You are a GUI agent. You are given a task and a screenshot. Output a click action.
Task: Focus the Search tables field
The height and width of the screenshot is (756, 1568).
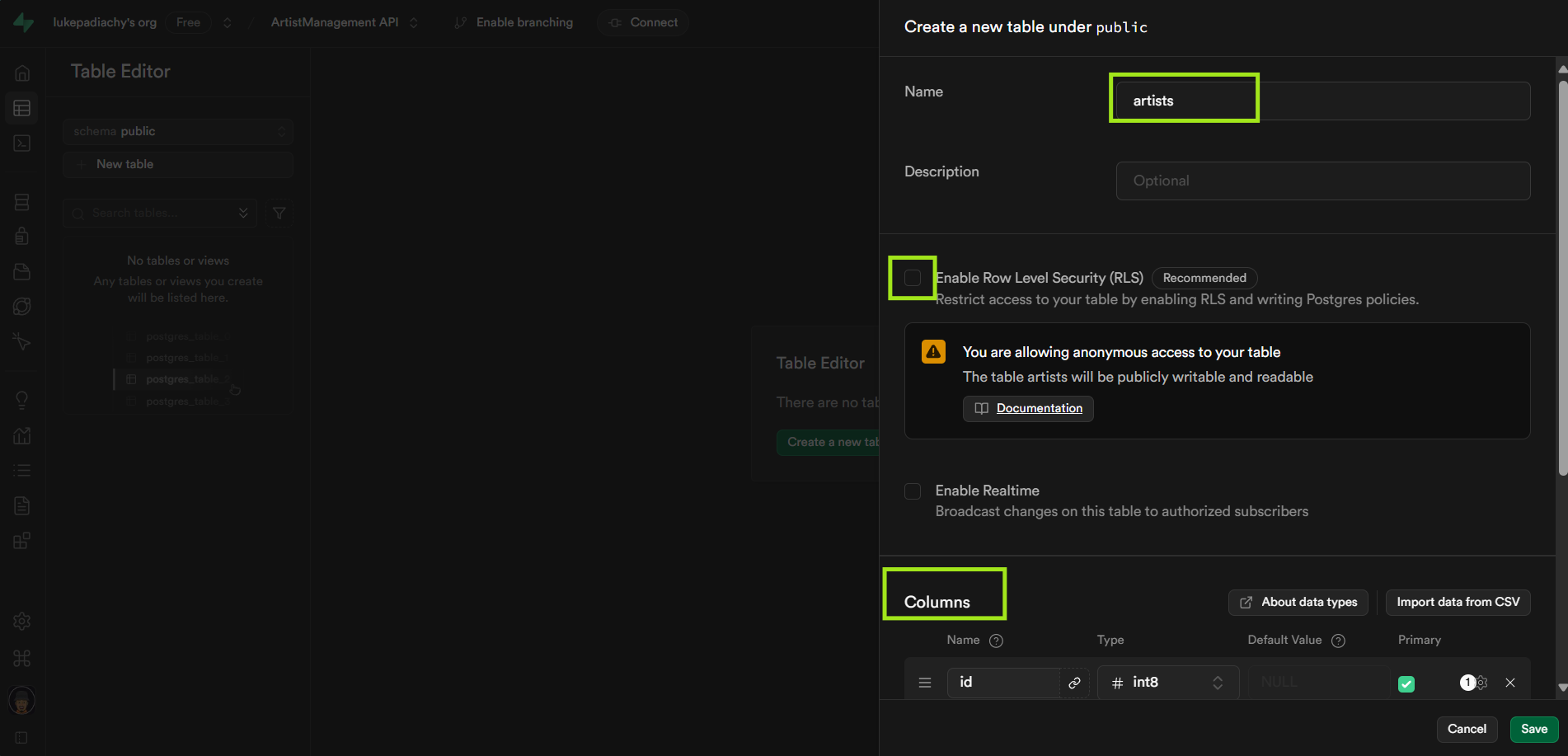160,213
